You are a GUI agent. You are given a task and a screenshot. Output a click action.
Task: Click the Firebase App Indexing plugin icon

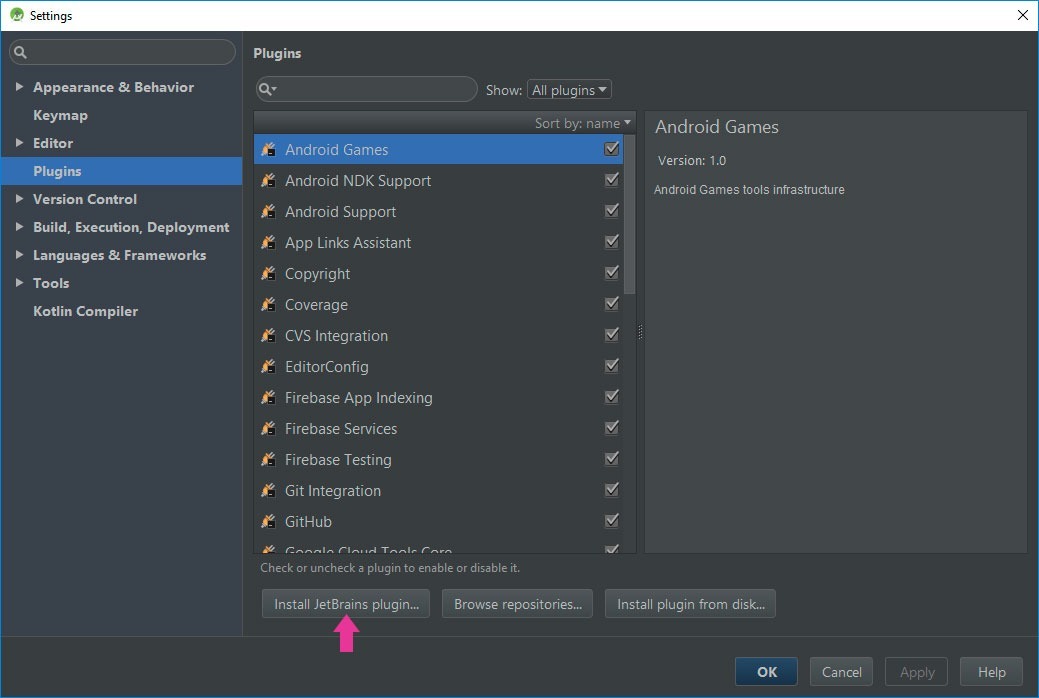tap(268, 397)
